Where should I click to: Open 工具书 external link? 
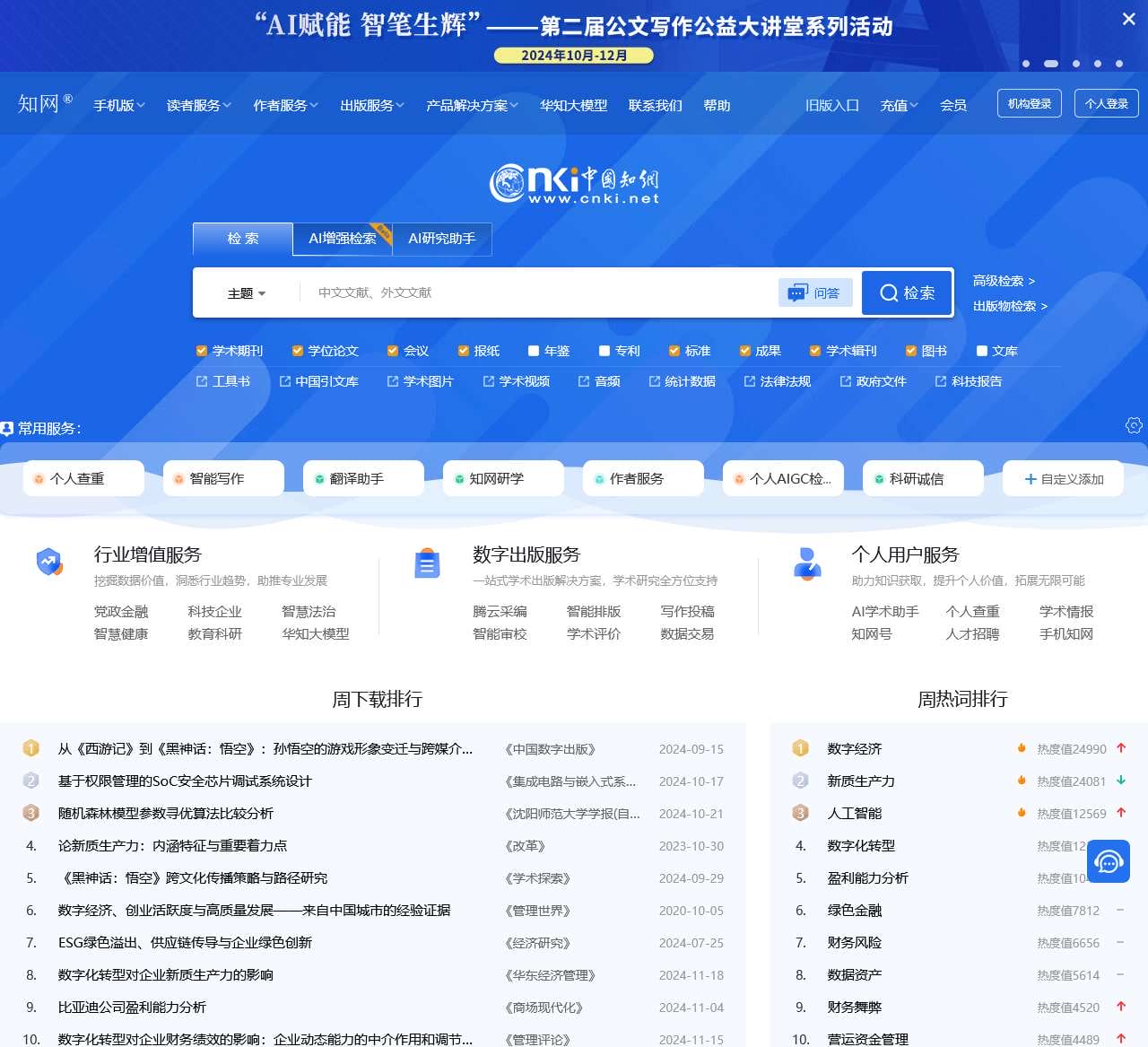(x=223, y=381)
